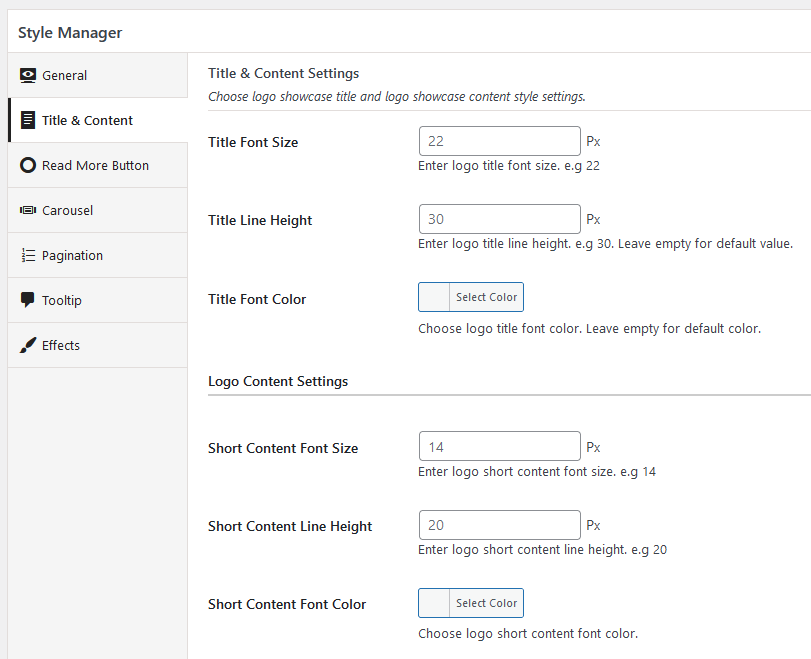This screenshot has height=659, width=811.
Task: Click the Title Line Height input field
Action: tap(499, 219)
